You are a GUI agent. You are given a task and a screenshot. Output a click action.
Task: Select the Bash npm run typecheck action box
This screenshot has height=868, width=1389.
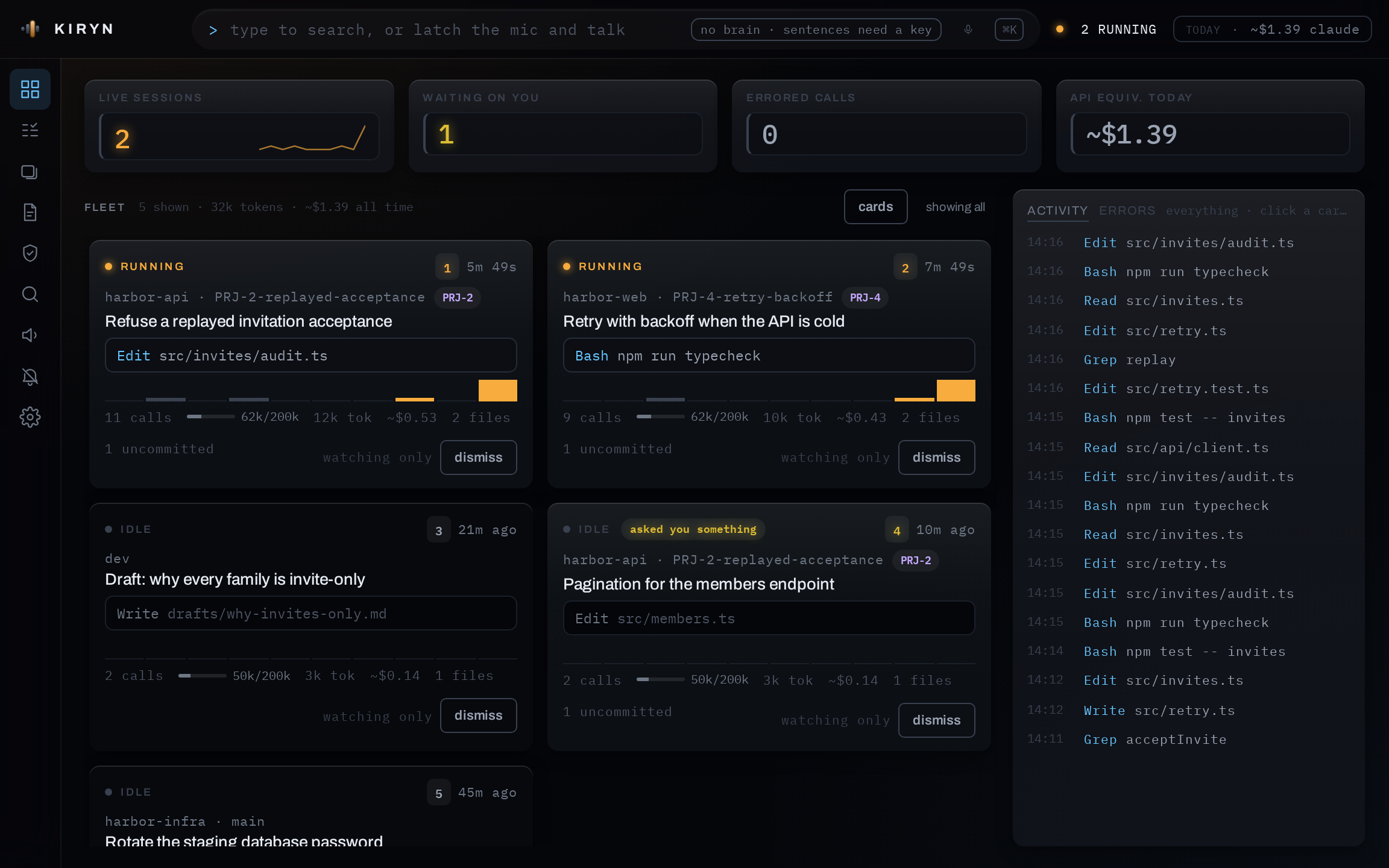tap(769, 355)
